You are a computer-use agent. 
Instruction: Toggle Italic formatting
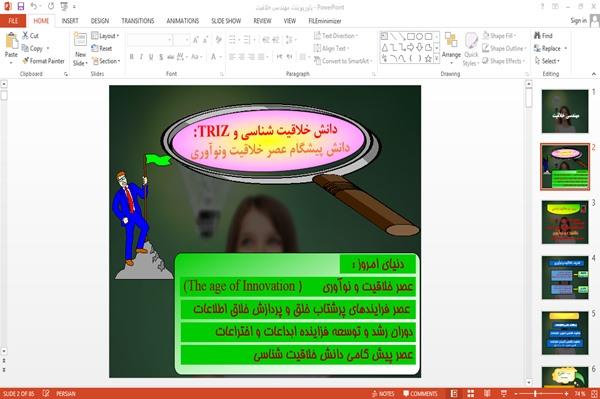click(x=141, y=57)
